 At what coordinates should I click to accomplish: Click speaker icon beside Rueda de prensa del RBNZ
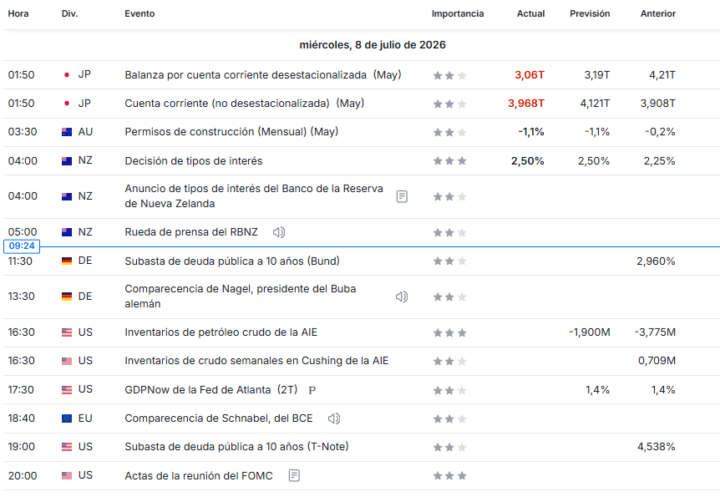point(279,232)
